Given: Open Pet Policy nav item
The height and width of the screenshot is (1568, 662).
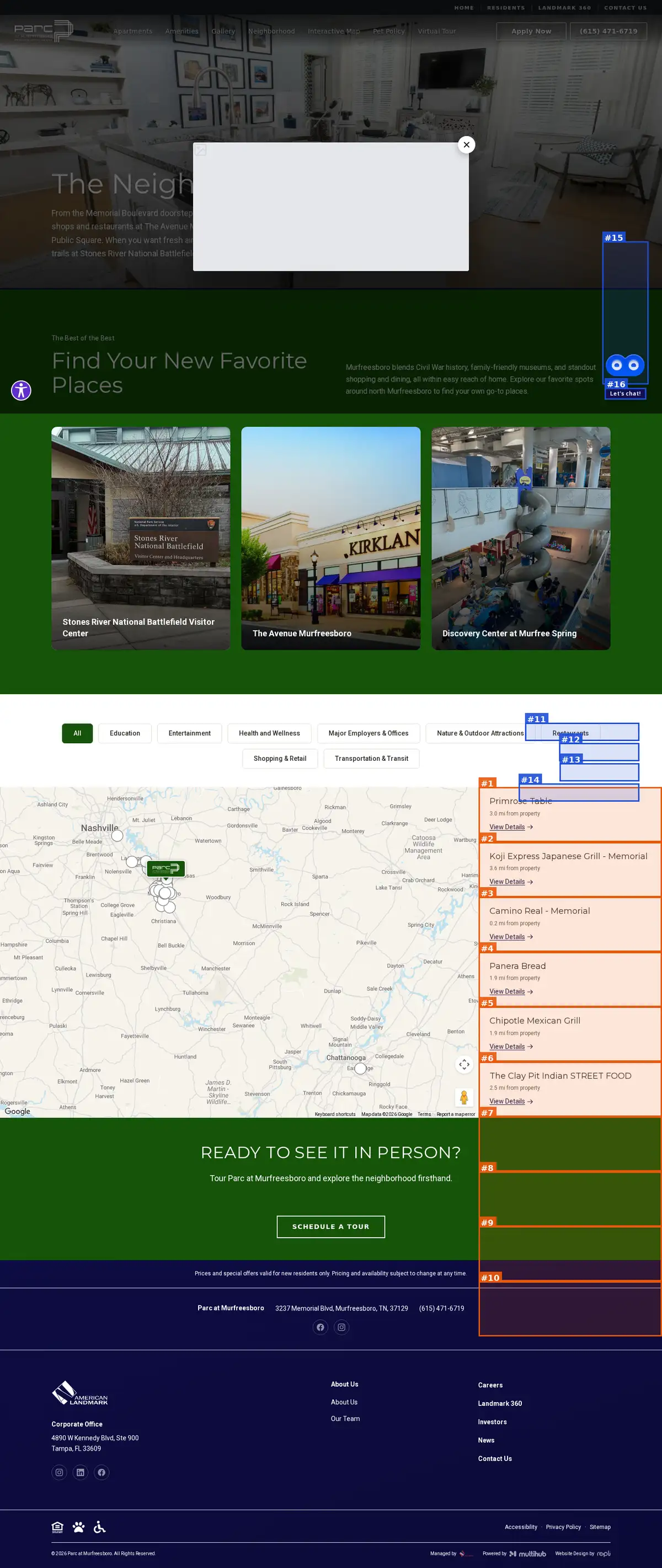Looking at the screenshot, I should pos(388,31).
